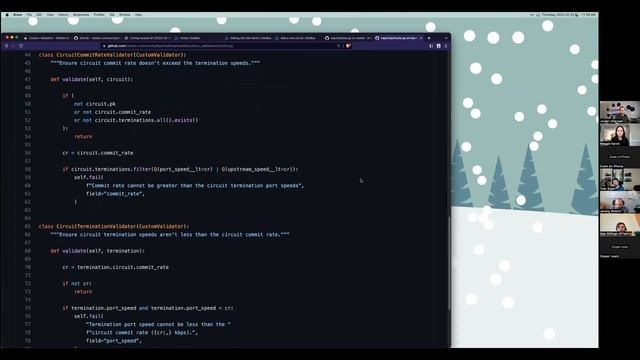This screenshot has height=360, width=640.
Task: Open the Brave main menu icon
Action: click(x=446, y=46)
